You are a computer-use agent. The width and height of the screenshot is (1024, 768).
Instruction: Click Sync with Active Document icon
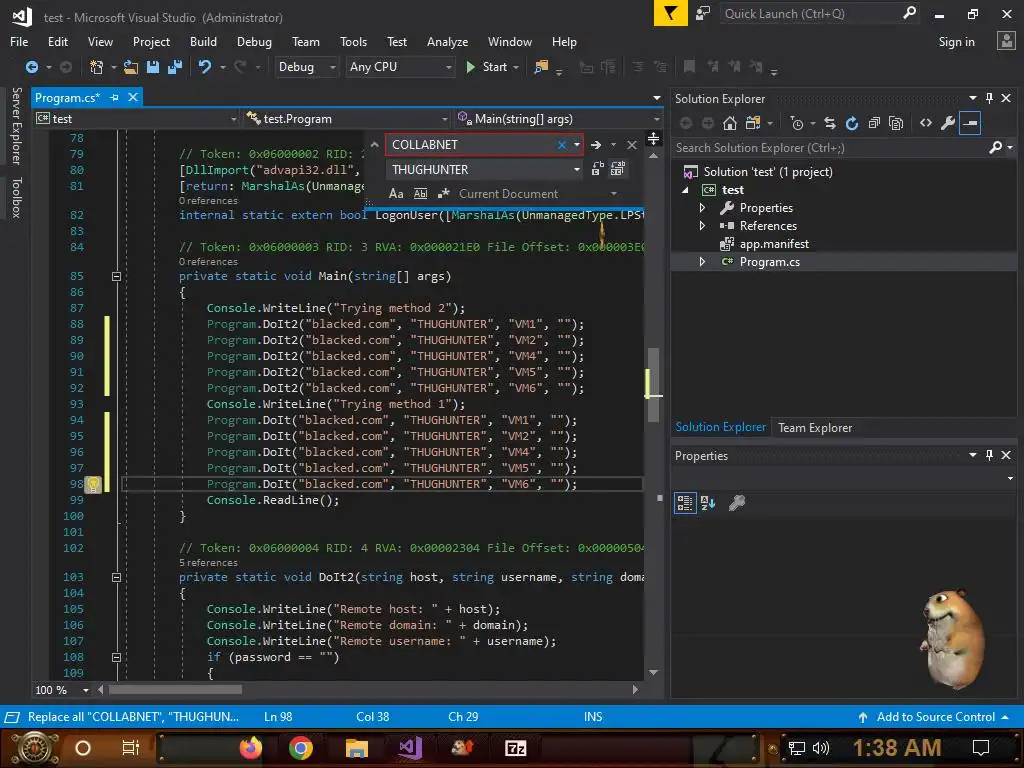click(830, 123)
